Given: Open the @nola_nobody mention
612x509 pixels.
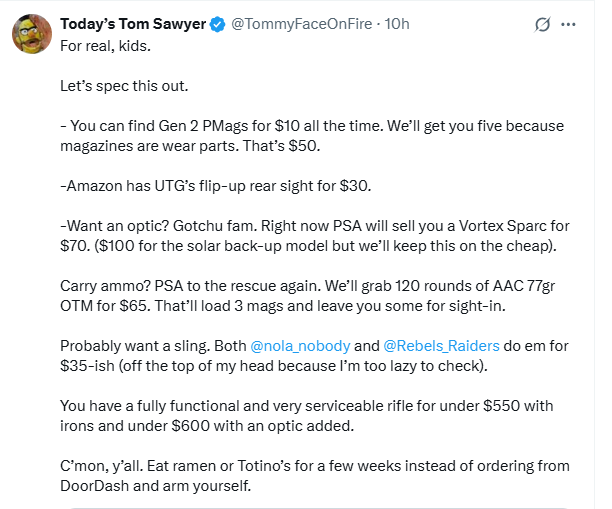Looking at the screenshot, I should click(301, 346).
